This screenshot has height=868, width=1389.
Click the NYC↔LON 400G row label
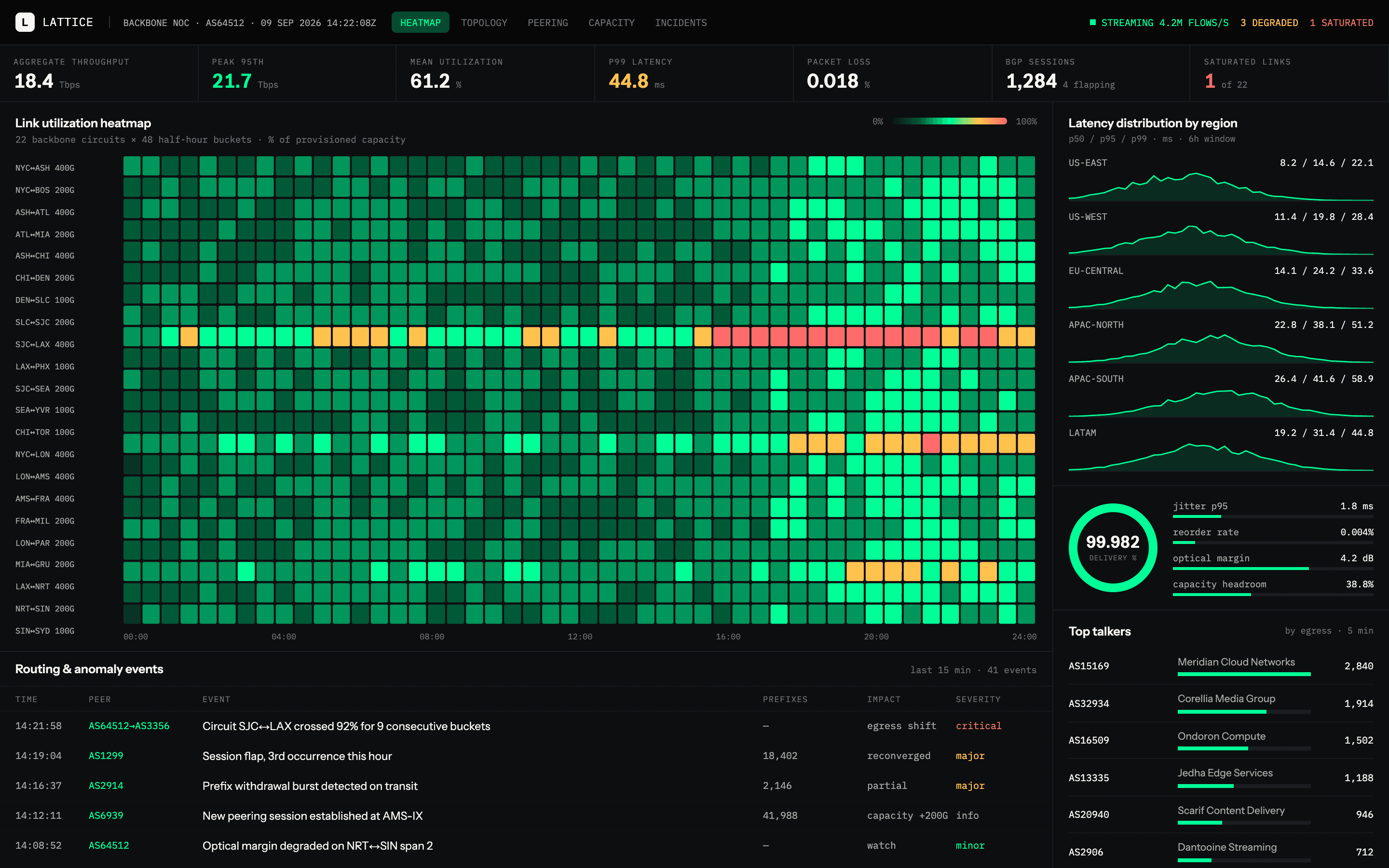[x=45, y=454]
